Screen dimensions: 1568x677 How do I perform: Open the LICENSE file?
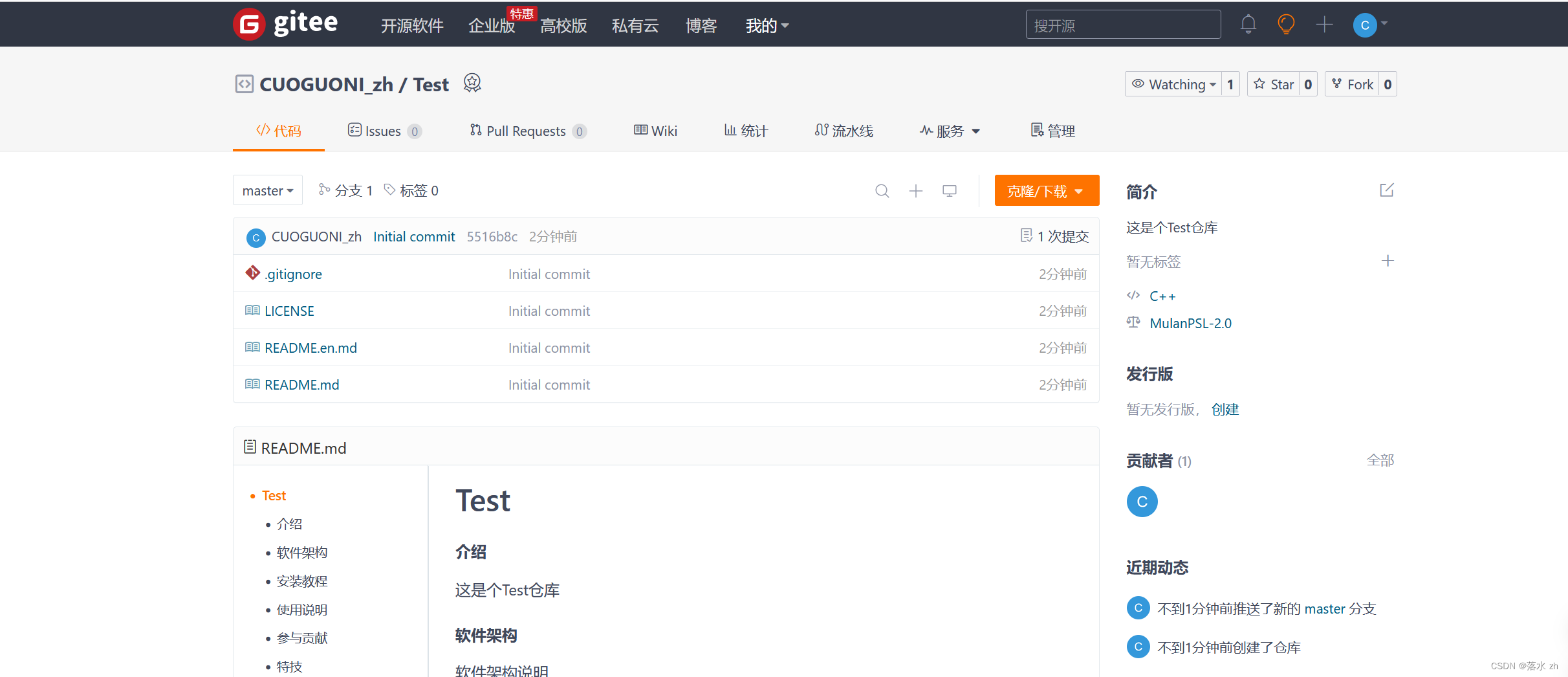coord(289,311)
